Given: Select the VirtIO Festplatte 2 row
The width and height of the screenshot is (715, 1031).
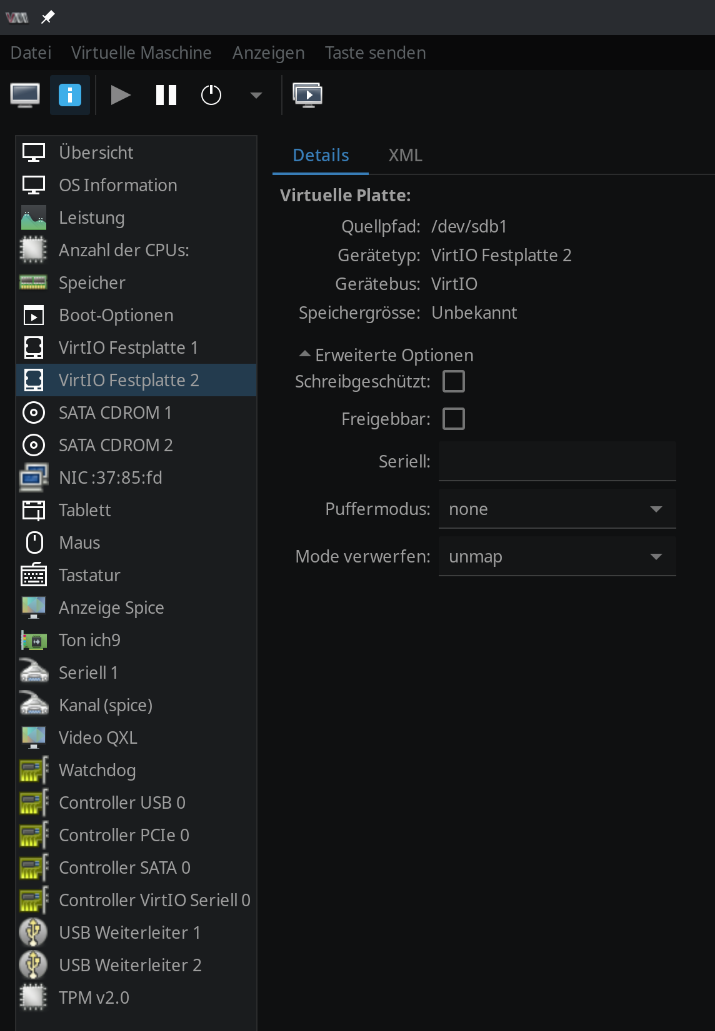Looking at the screenshot, I should click(136, 380).
